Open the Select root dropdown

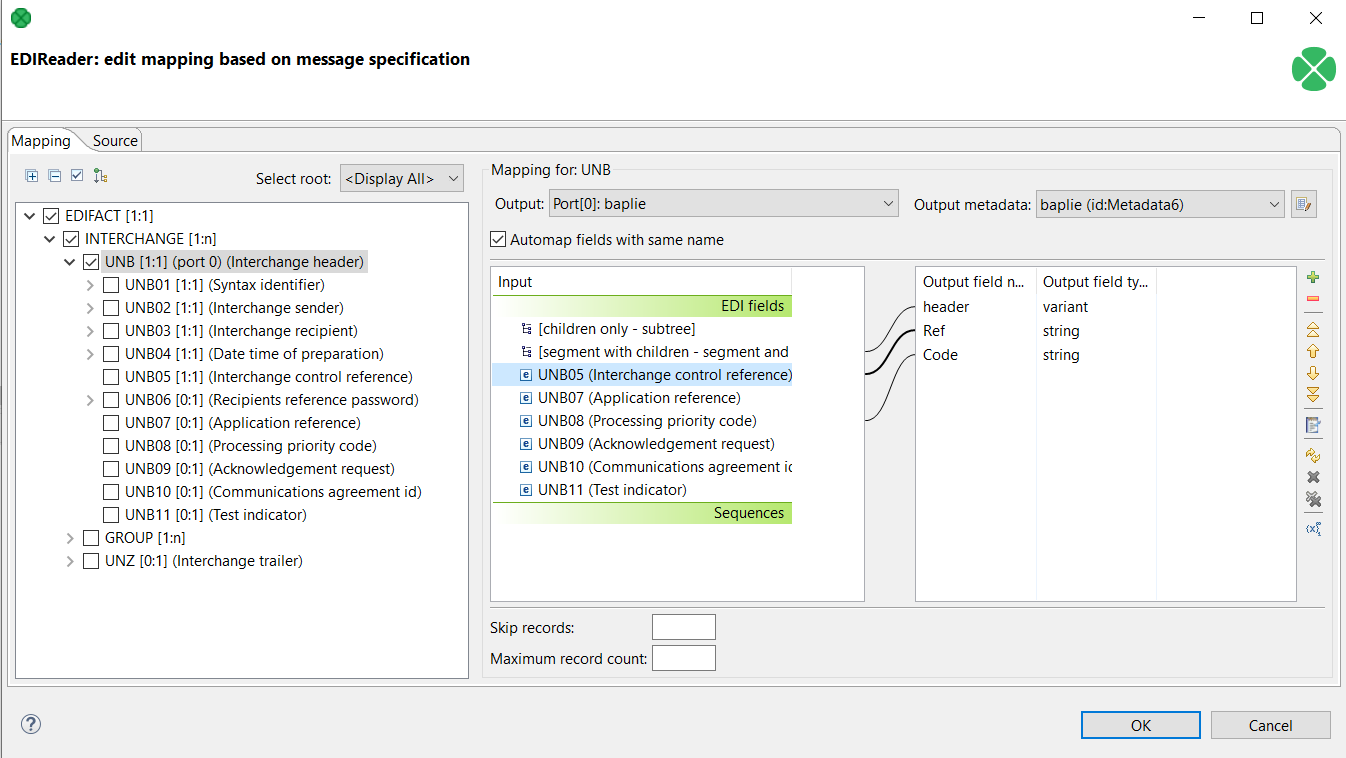[402, 179]
